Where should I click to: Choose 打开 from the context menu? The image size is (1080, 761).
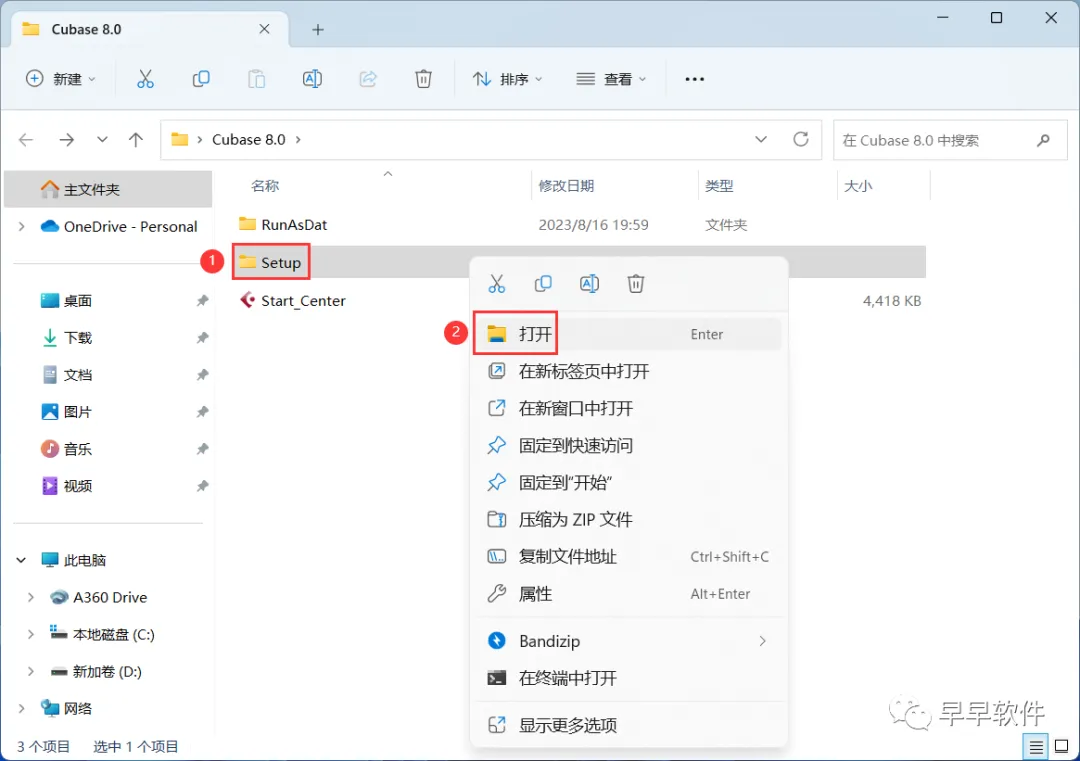(x=628, y=334)
